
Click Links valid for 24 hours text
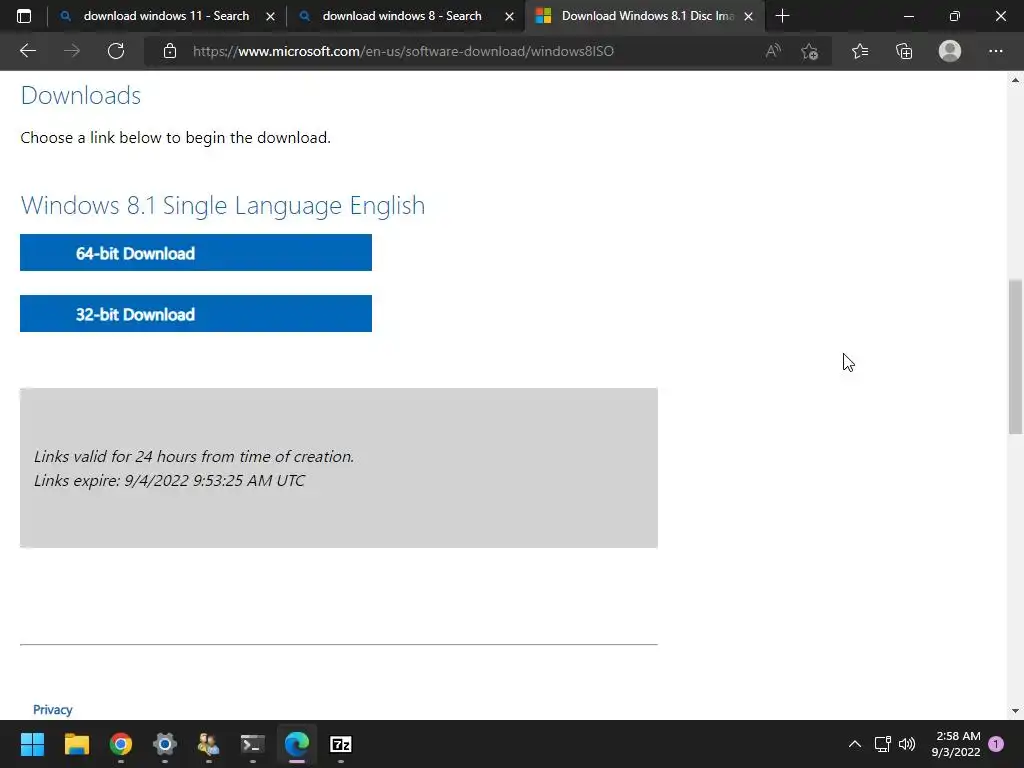pyautogui.click(x=194, y=456)
